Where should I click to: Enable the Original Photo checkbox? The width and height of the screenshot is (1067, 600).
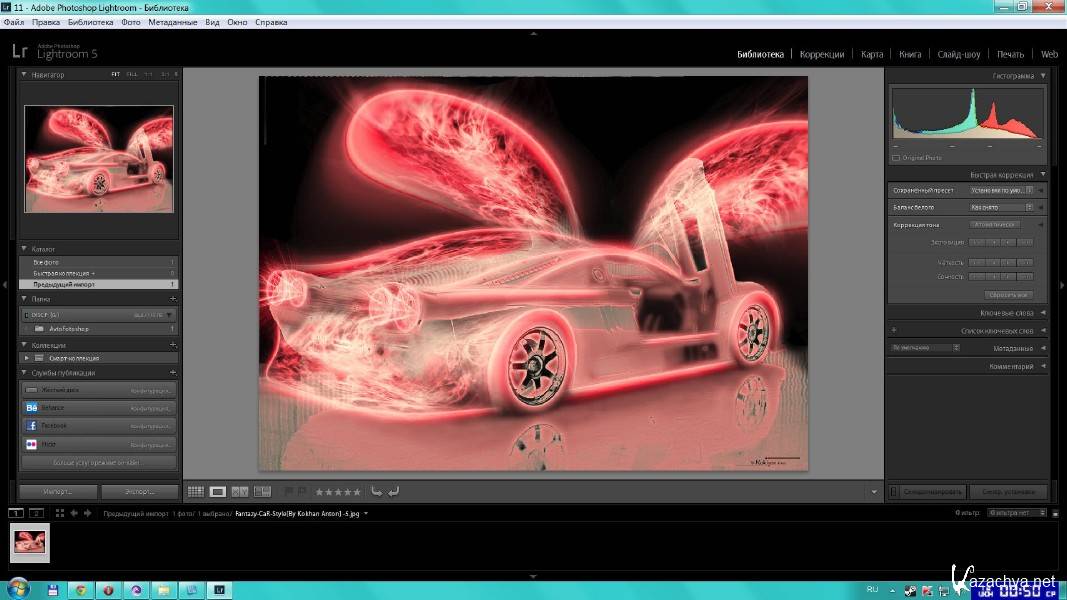(895, 157)
